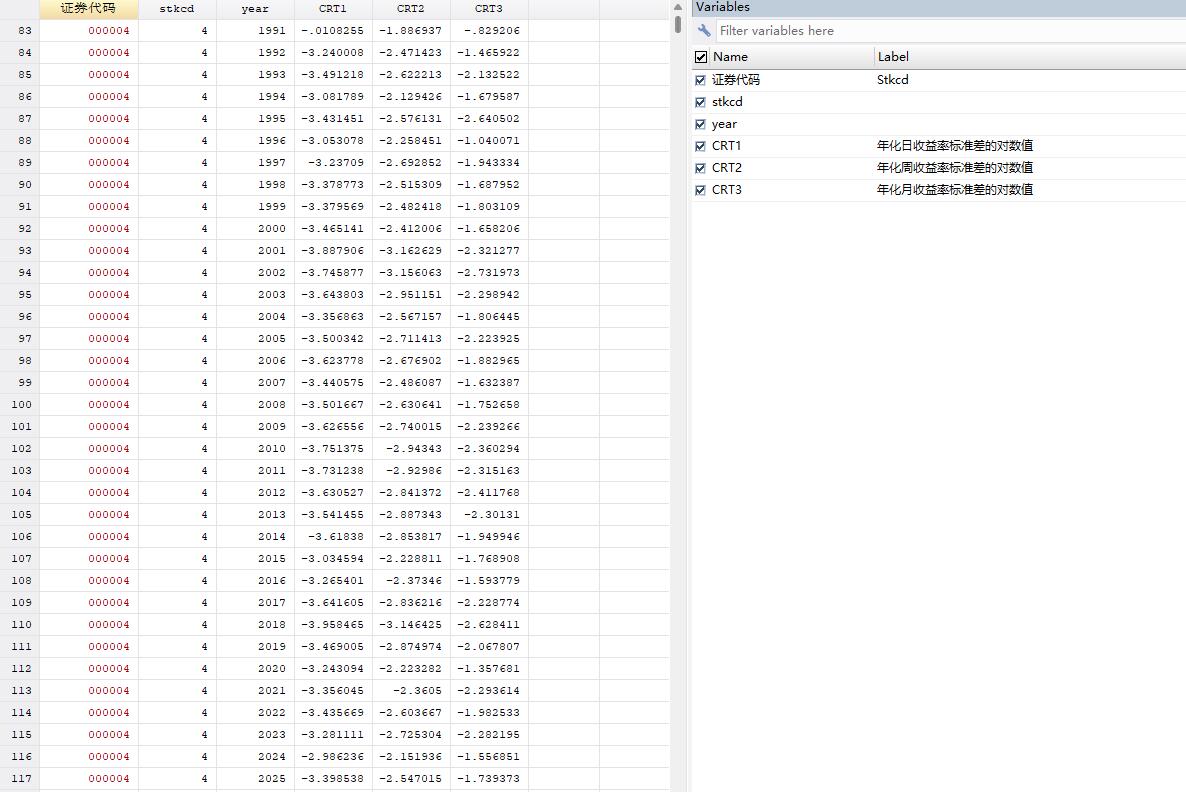Uncheck the 证券代码 variable checkbox
This screenshot has width=1186, height=792.
(x=700, y=80)
